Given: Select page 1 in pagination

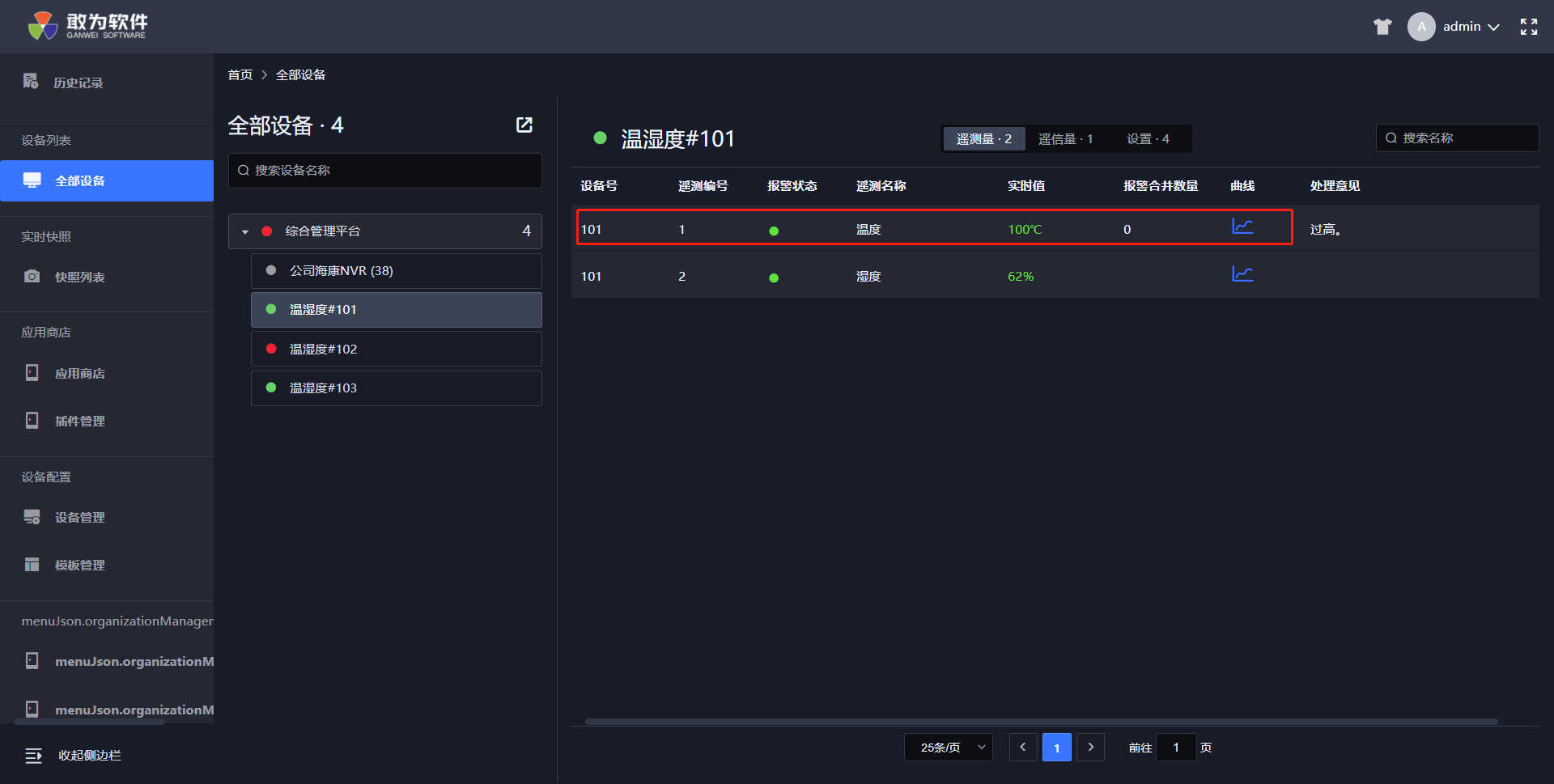Looking at the screenshot, I should [x=1057, y=748].
